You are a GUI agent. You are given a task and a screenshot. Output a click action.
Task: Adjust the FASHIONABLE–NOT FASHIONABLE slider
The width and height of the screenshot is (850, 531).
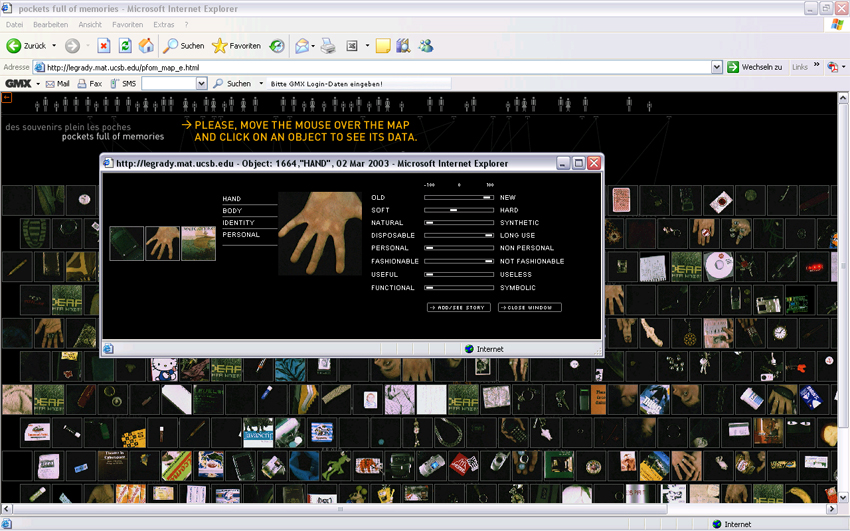[459, 261]
